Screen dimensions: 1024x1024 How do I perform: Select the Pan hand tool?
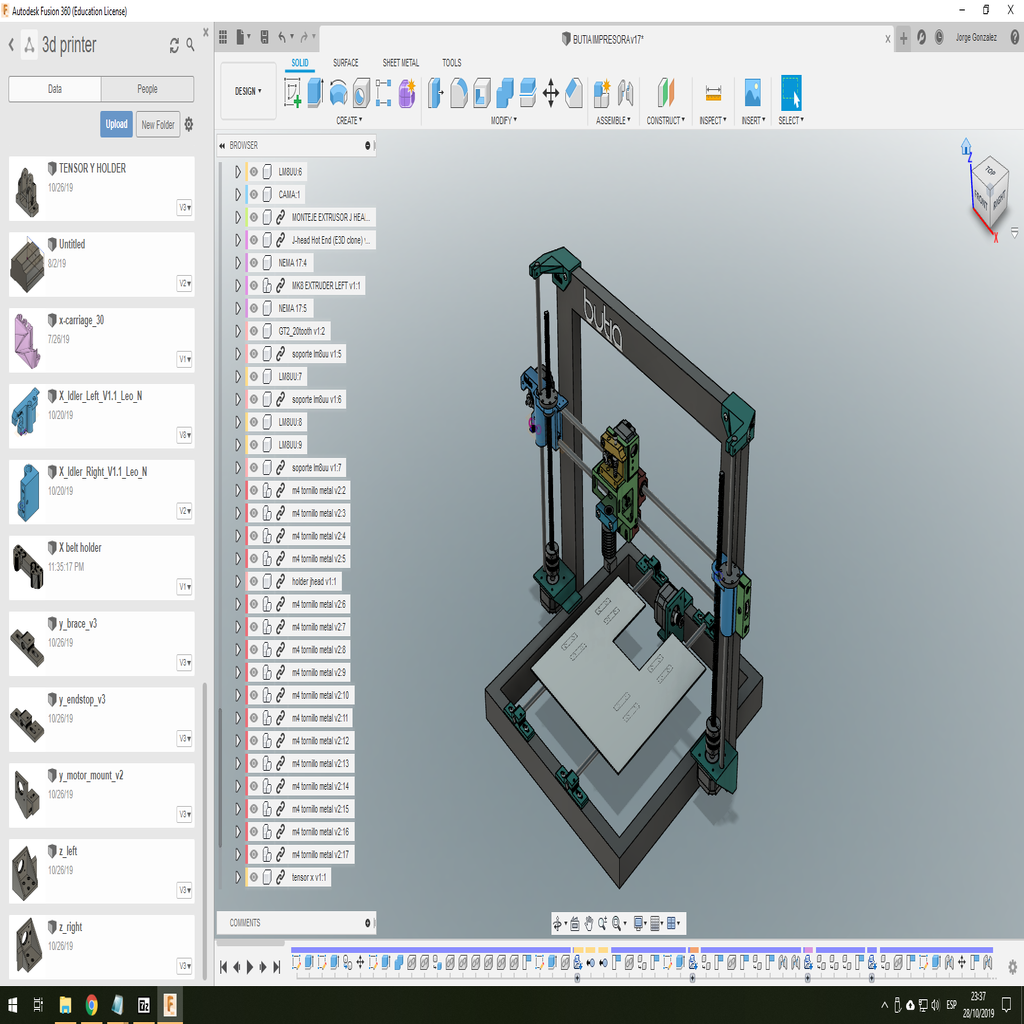pos(589,924)
